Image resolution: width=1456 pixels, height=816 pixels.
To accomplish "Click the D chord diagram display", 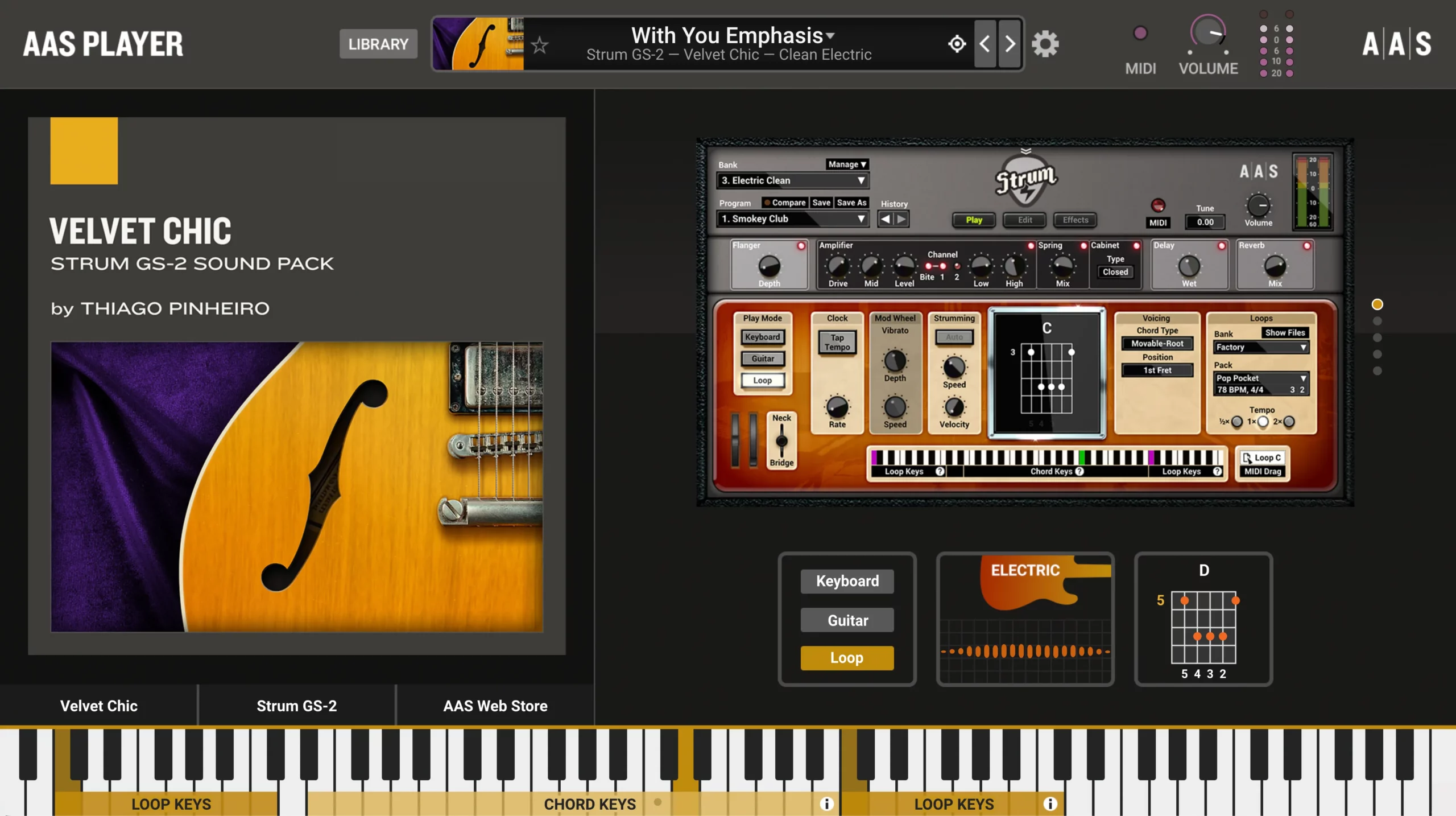I will click(1203, 619).
